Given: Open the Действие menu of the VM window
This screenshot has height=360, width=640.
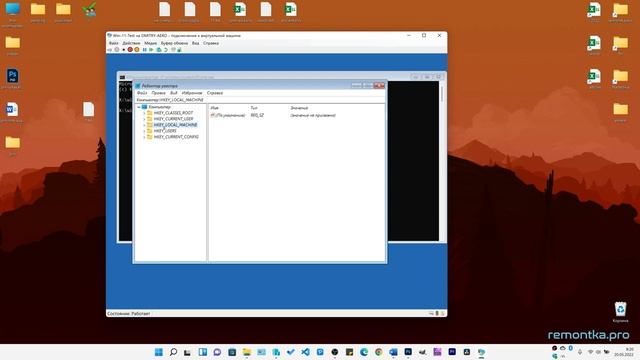Looking at the screenshot, I should [x=131, y=43].
